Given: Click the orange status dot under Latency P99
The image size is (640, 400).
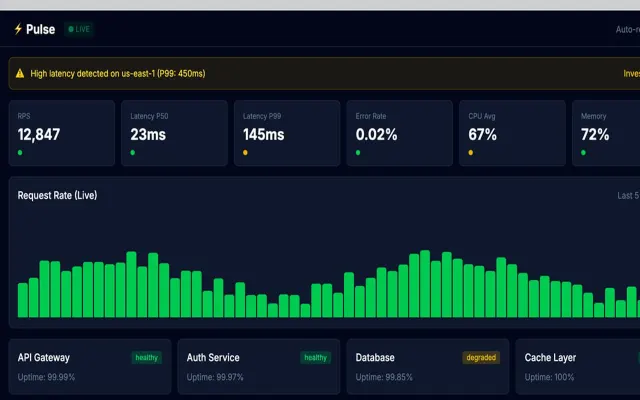Looking at the screenshot, I should (x=245, y=153).
